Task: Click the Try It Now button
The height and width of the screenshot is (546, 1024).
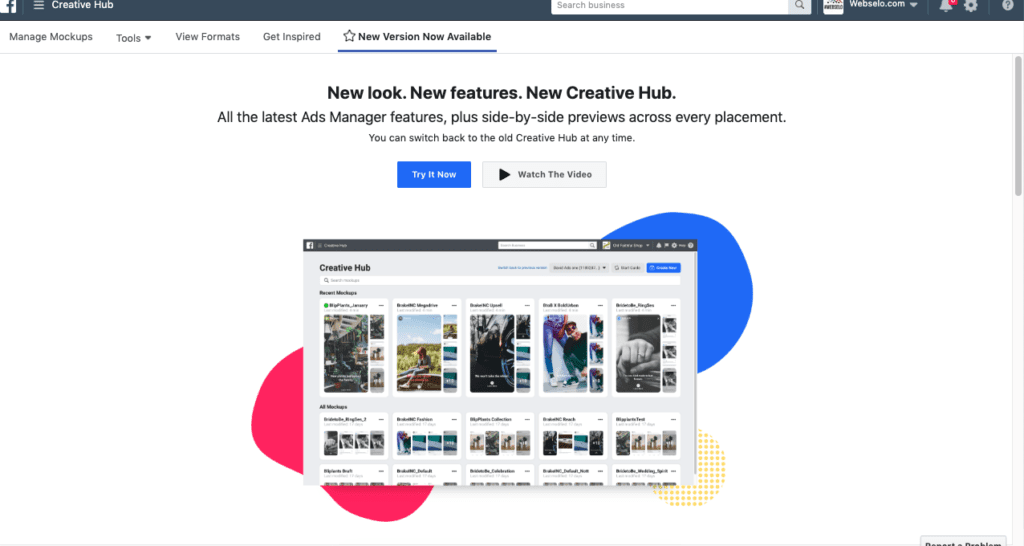Action: point(434,174)
